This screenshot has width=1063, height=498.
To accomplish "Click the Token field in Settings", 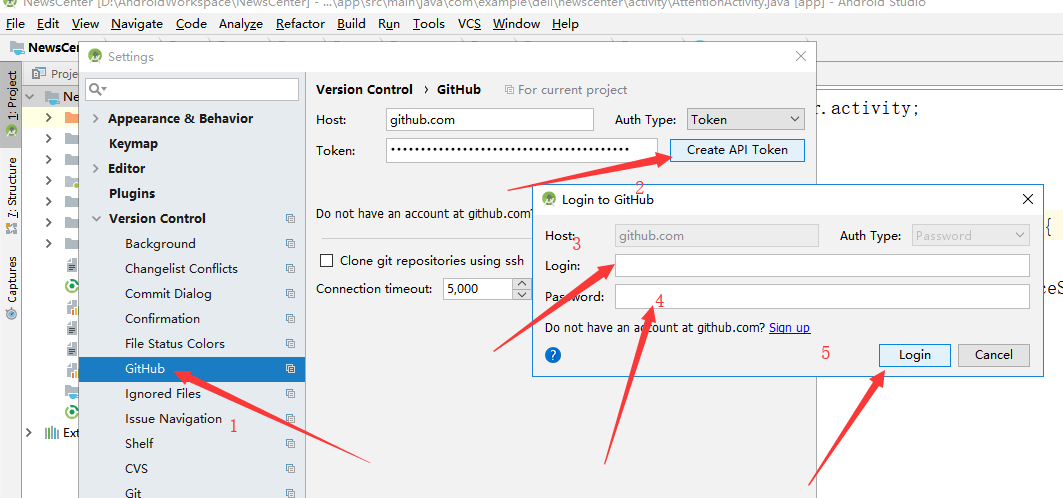I will click(522, 150).
